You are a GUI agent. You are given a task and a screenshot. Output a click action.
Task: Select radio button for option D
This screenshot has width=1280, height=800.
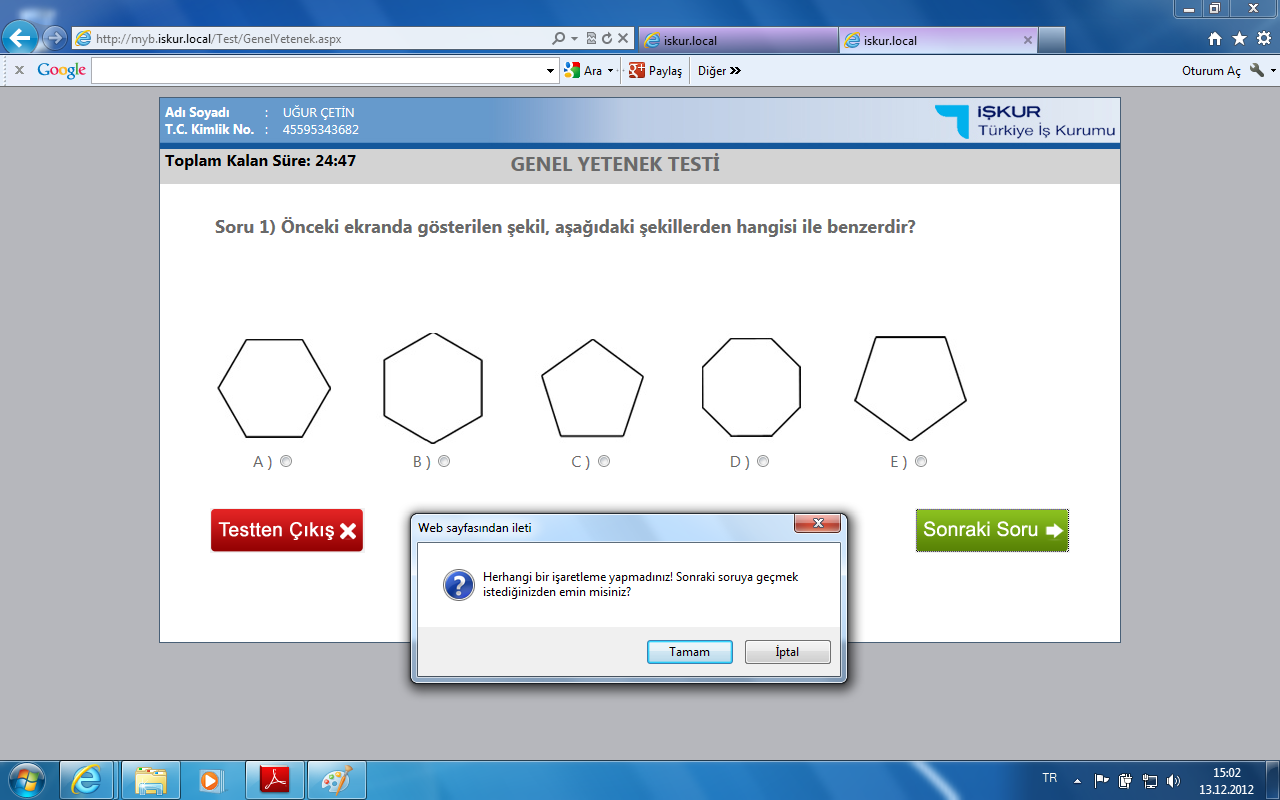tap(763, 461)
